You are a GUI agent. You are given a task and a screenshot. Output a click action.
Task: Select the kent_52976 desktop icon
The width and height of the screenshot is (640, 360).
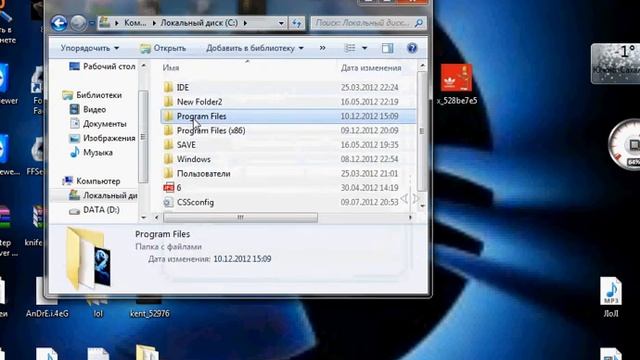pyautogui.click(x=149, y=305)
